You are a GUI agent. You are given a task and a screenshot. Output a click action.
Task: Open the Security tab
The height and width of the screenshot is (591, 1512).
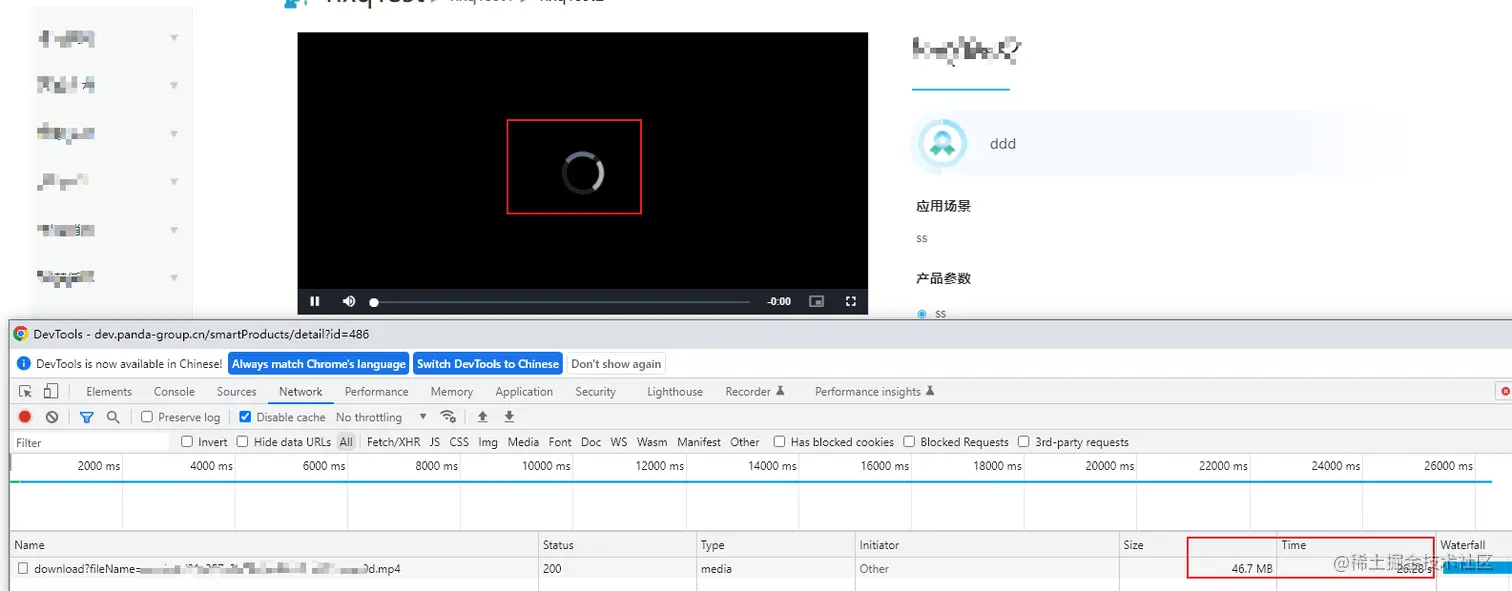pos(596,392)
